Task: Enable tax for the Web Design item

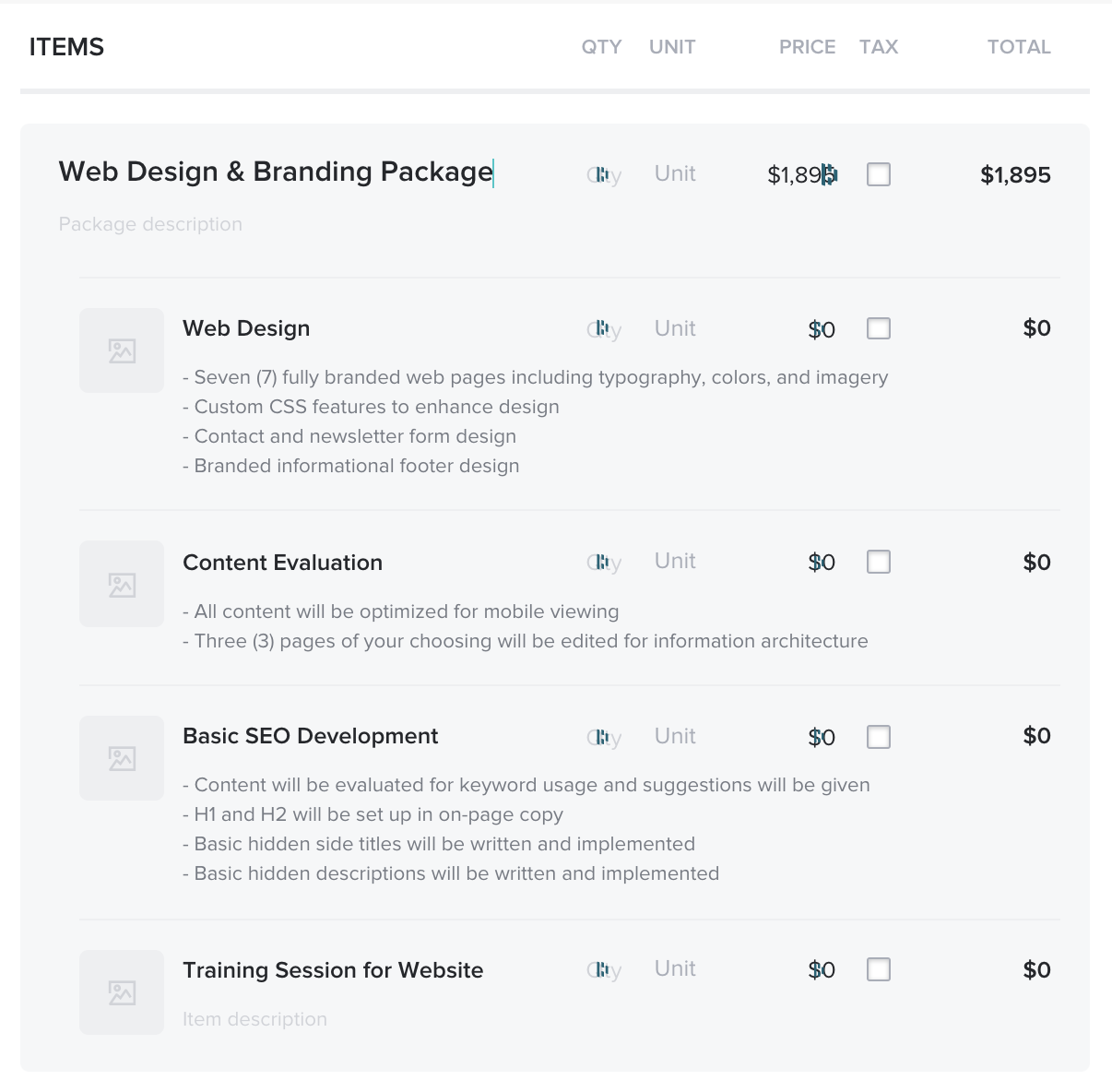Action: [878, 328]
